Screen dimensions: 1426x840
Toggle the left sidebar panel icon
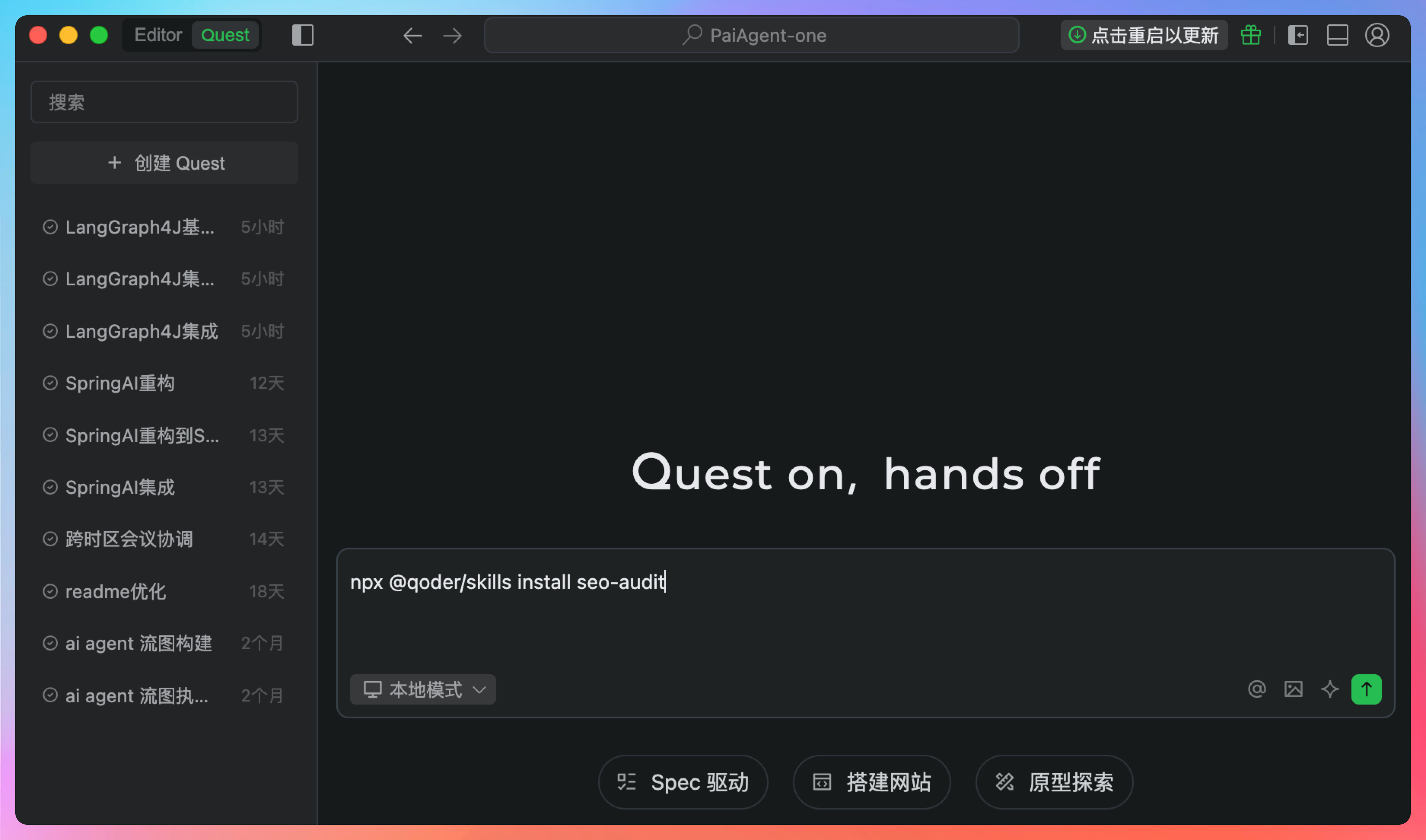(302, 35)
